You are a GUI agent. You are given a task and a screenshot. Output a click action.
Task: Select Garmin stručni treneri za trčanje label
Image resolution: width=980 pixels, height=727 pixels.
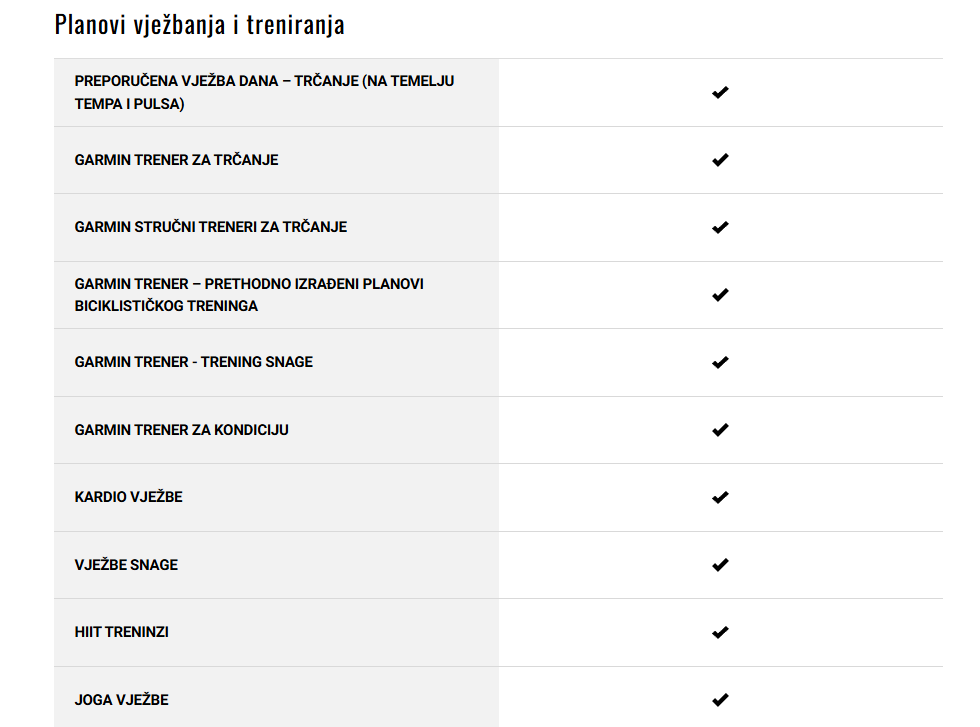[x=211, y=227]
